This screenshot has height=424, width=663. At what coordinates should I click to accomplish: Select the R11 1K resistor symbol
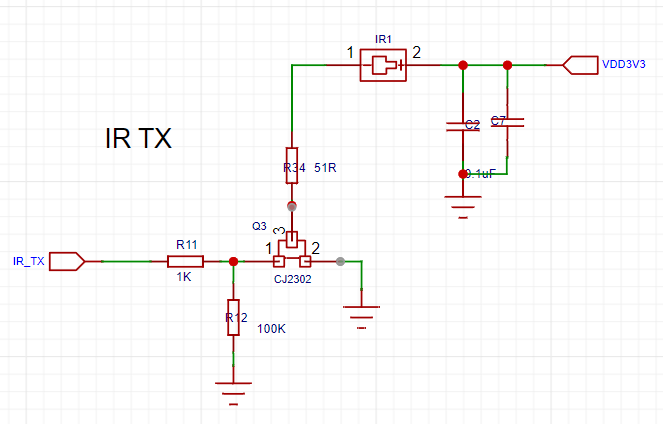tap(185, 262)
